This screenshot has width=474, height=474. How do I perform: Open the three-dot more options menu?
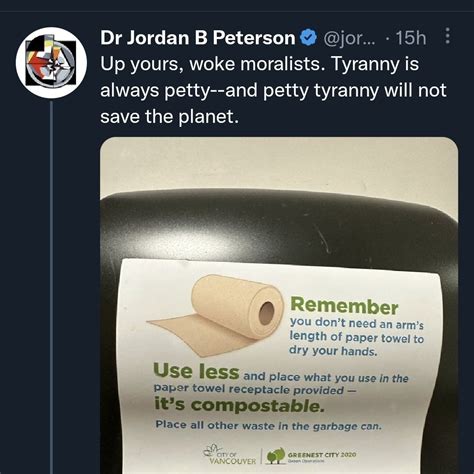point(448,36)
